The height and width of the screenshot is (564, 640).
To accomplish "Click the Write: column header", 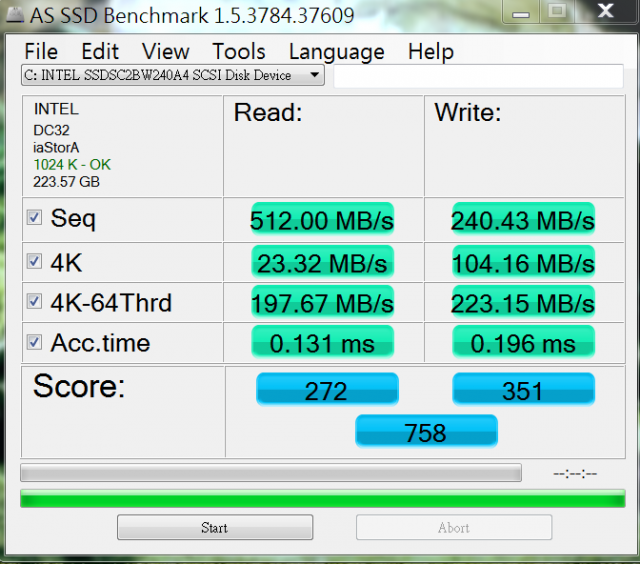I will tap(468, 112).
